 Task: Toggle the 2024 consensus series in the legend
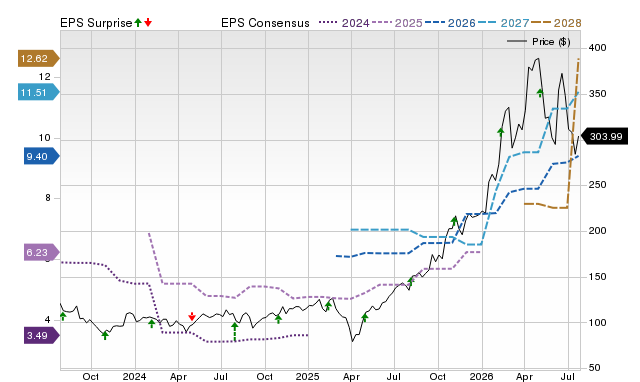[x=344, y=23]
